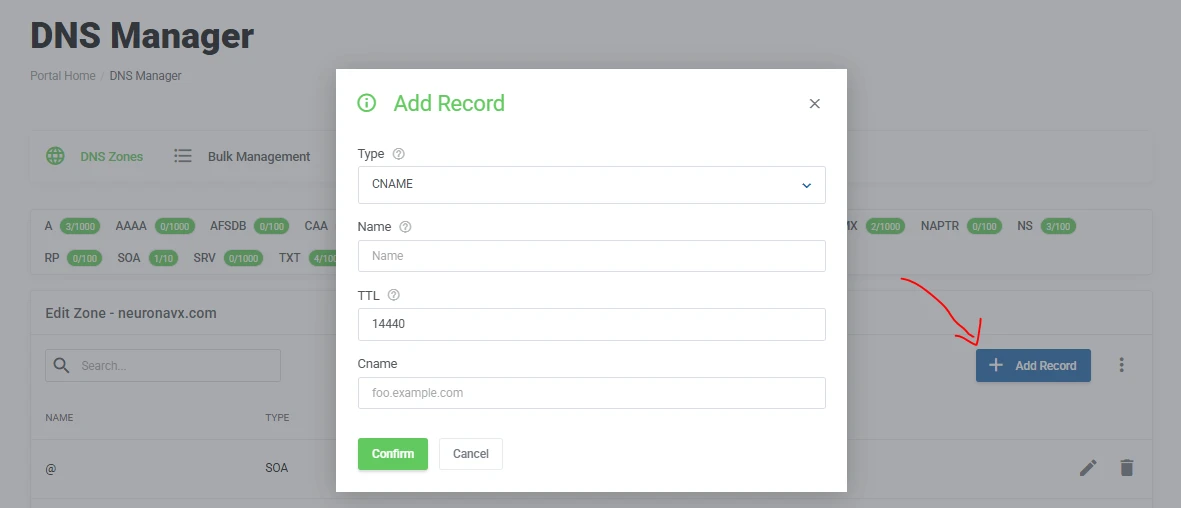Click Edit Zone - neuronavx.com heading
The width and height of the screenshot is (1181, 508).
[x=131, y=313]
